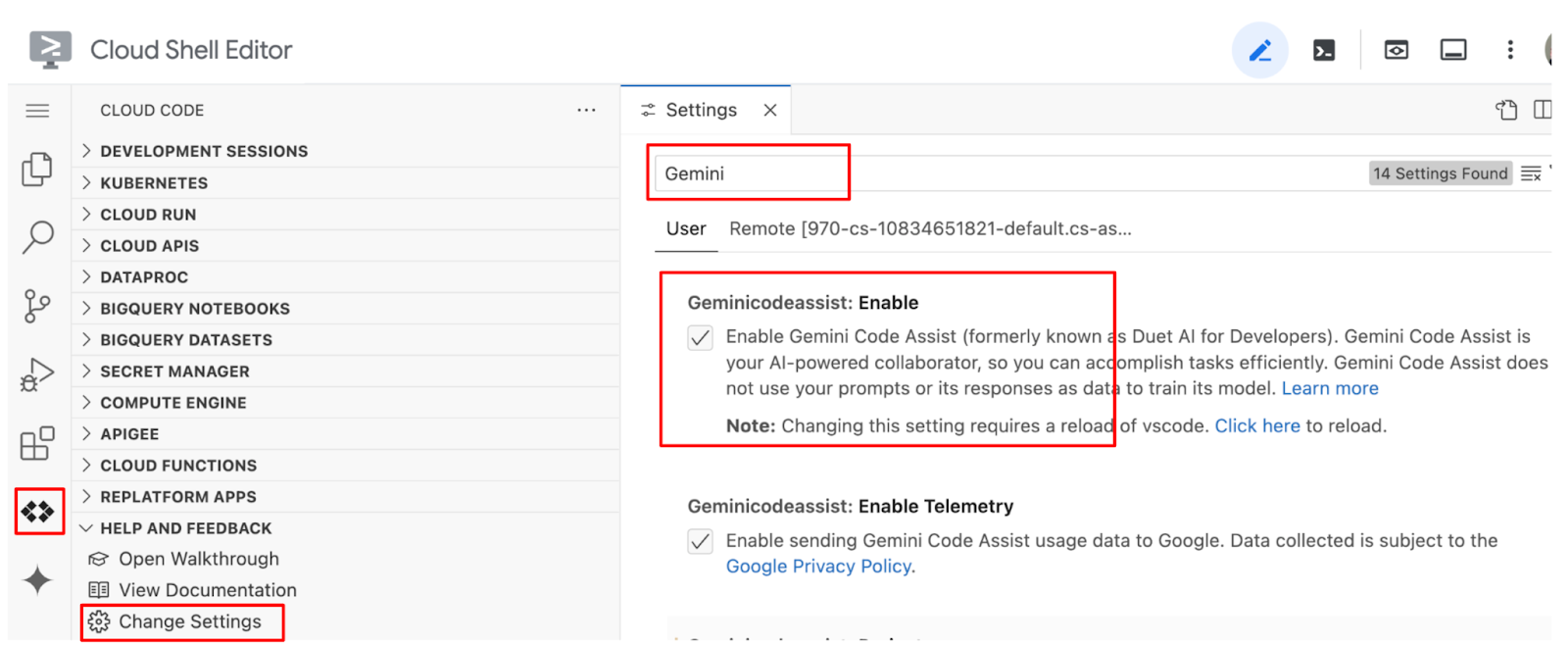
Task: Uncheck the Enable Telemetry checkbox
Action: click(x=700, y=541)
